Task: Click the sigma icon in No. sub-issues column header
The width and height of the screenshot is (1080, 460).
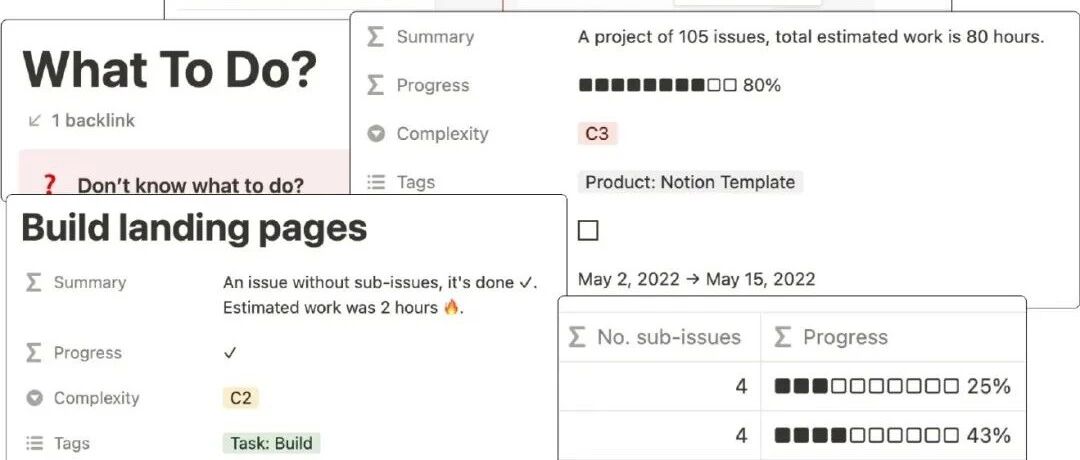Action: coord(577,337)
